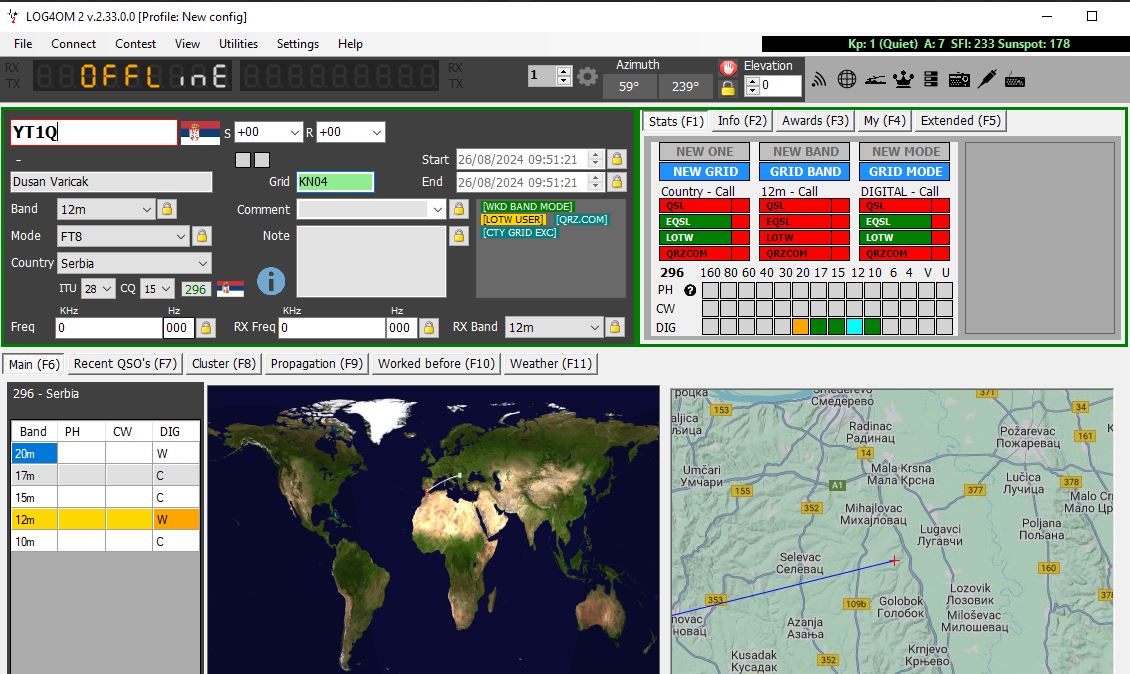Open the keyboard icon in toolbar

[1015, 80]
